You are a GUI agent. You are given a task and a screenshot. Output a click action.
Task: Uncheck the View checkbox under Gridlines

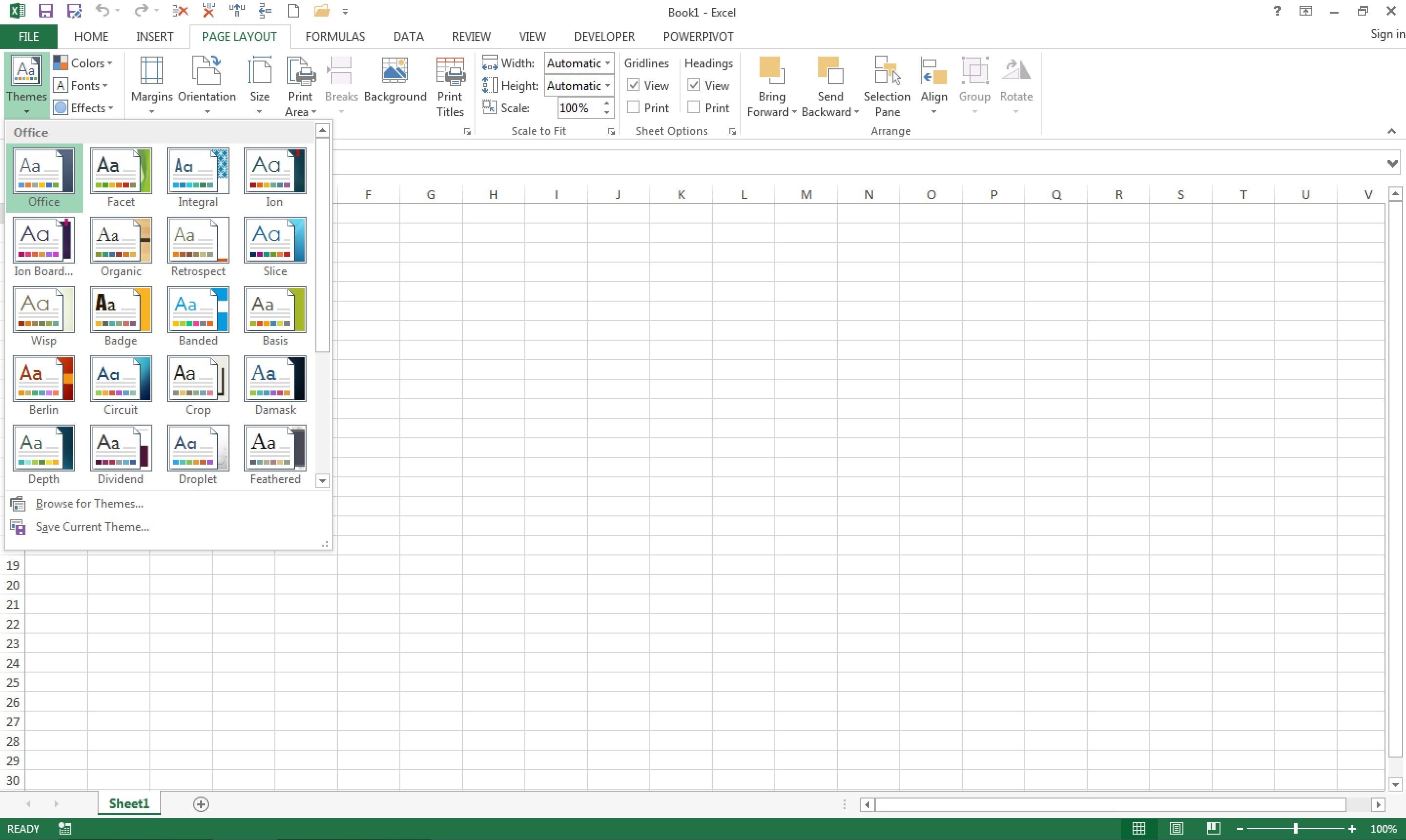632,85
